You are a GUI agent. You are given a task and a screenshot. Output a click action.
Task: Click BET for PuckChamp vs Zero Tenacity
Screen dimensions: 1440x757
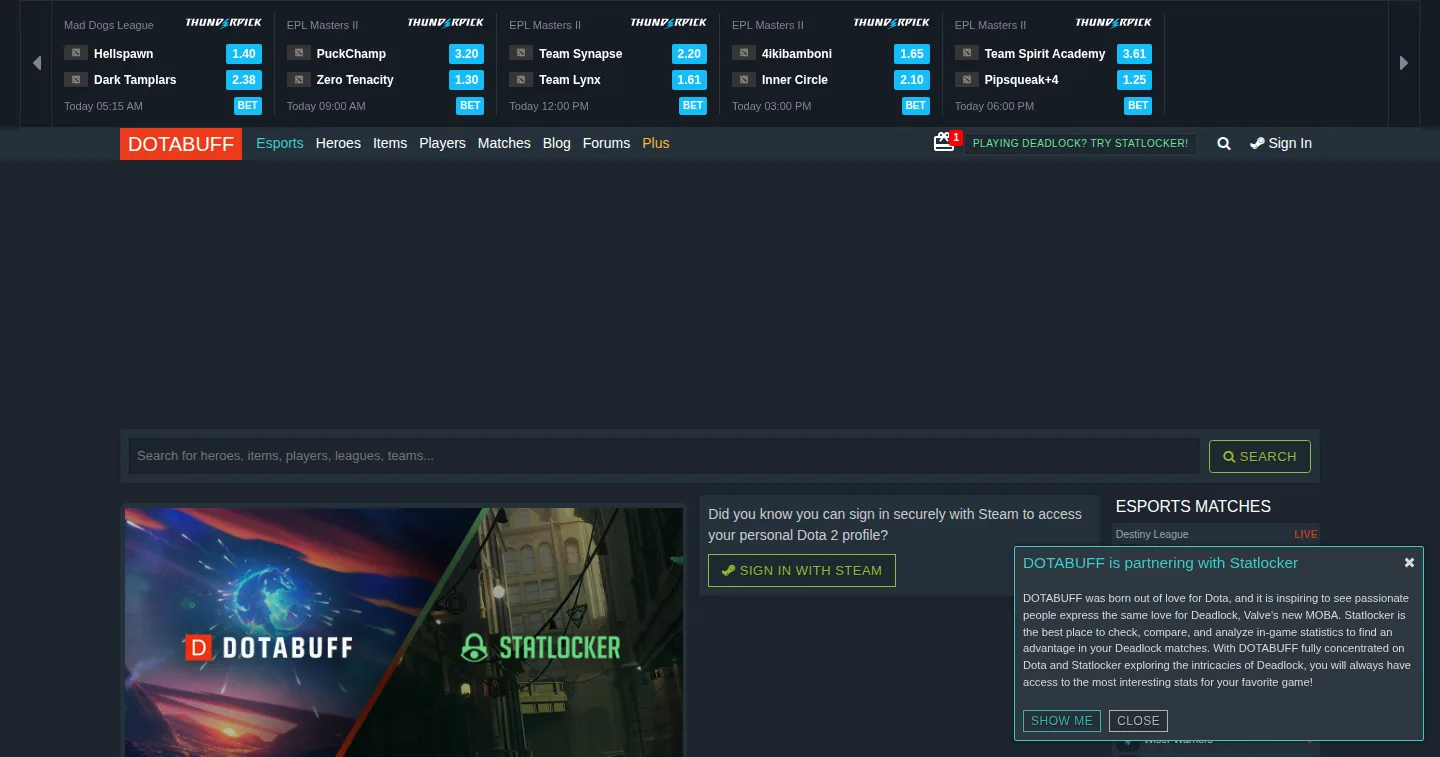tap(470, 105)
